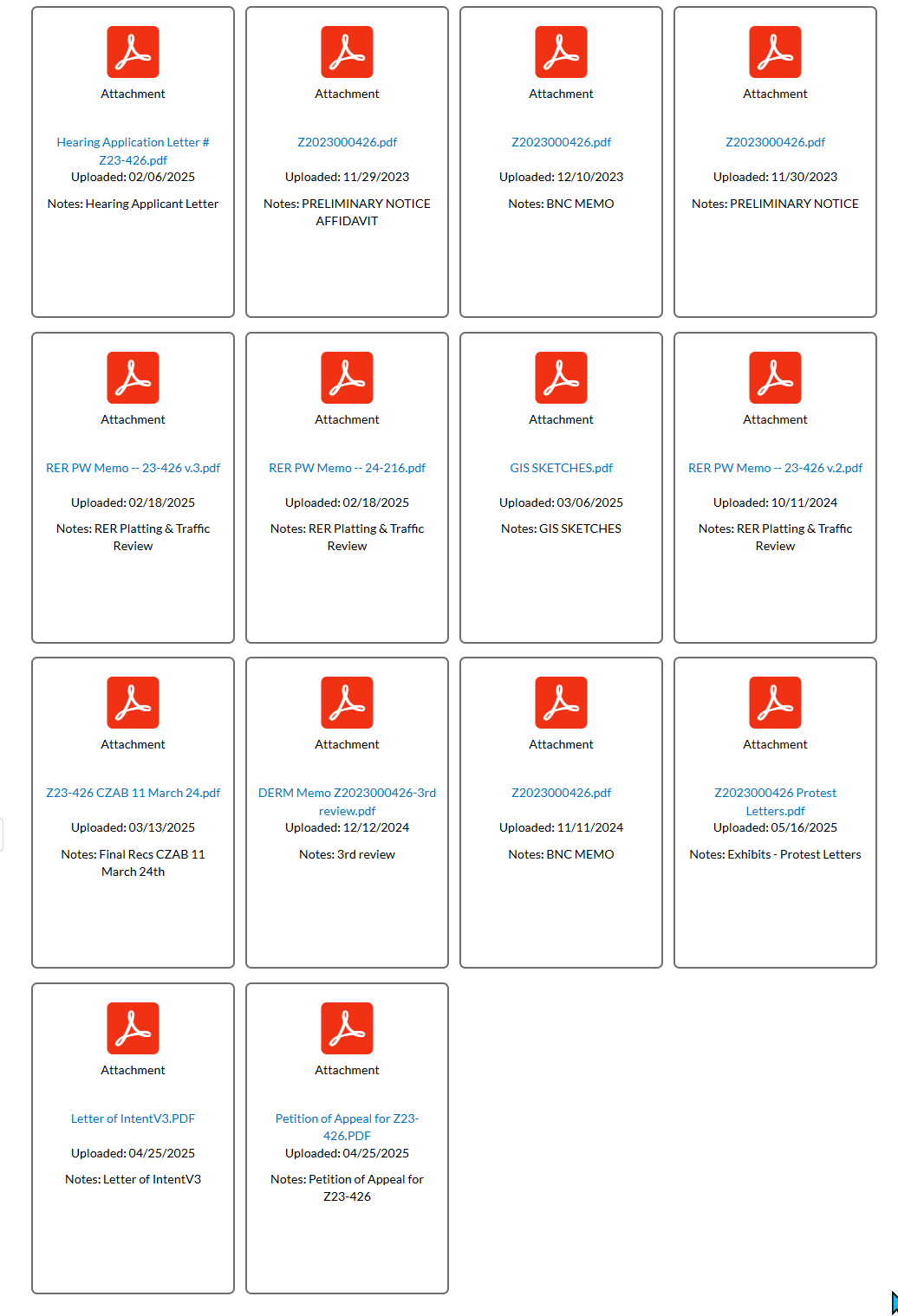Viewport: 898px width, 1316px height.
Task: Click 'Notes: Exhibits - Protest Letters' text
Action: tap(775, 854)
